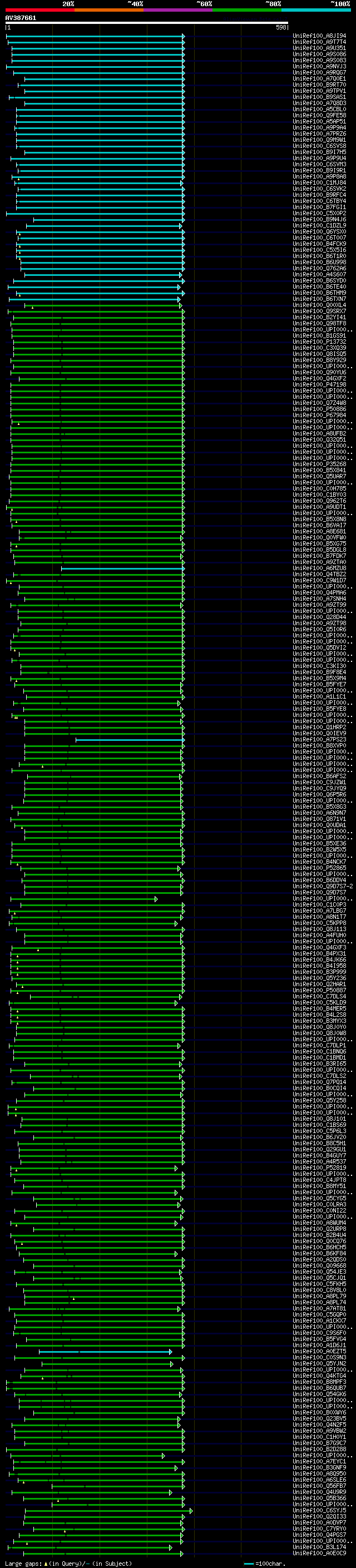
Task: Open hit UniRef100_Q9D7S7-2
Action: click(x=323, y=886)
